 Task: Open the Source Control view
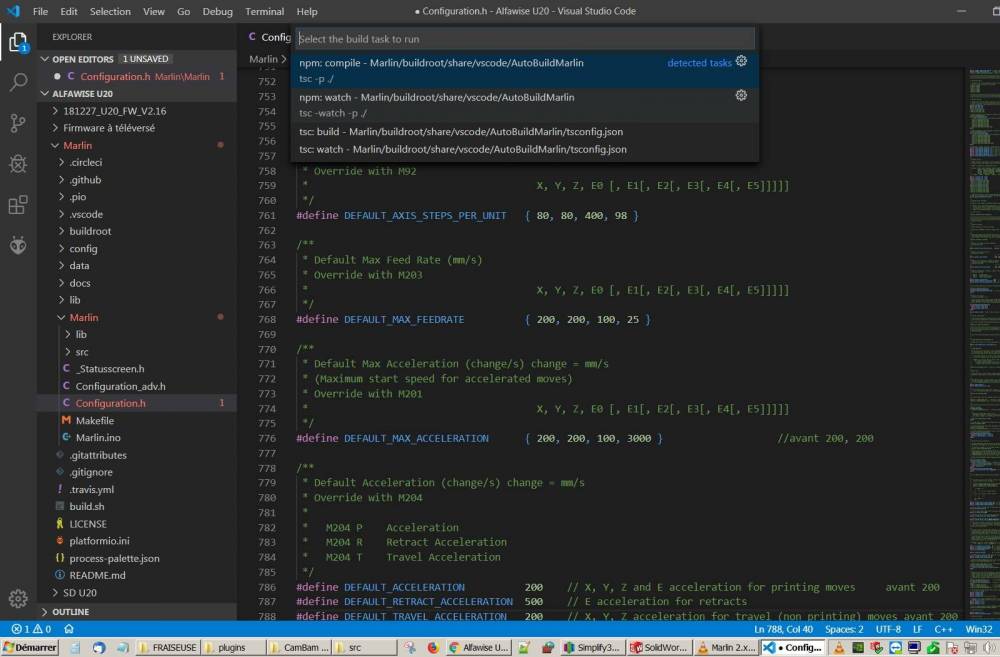click(x=18, y=123)
